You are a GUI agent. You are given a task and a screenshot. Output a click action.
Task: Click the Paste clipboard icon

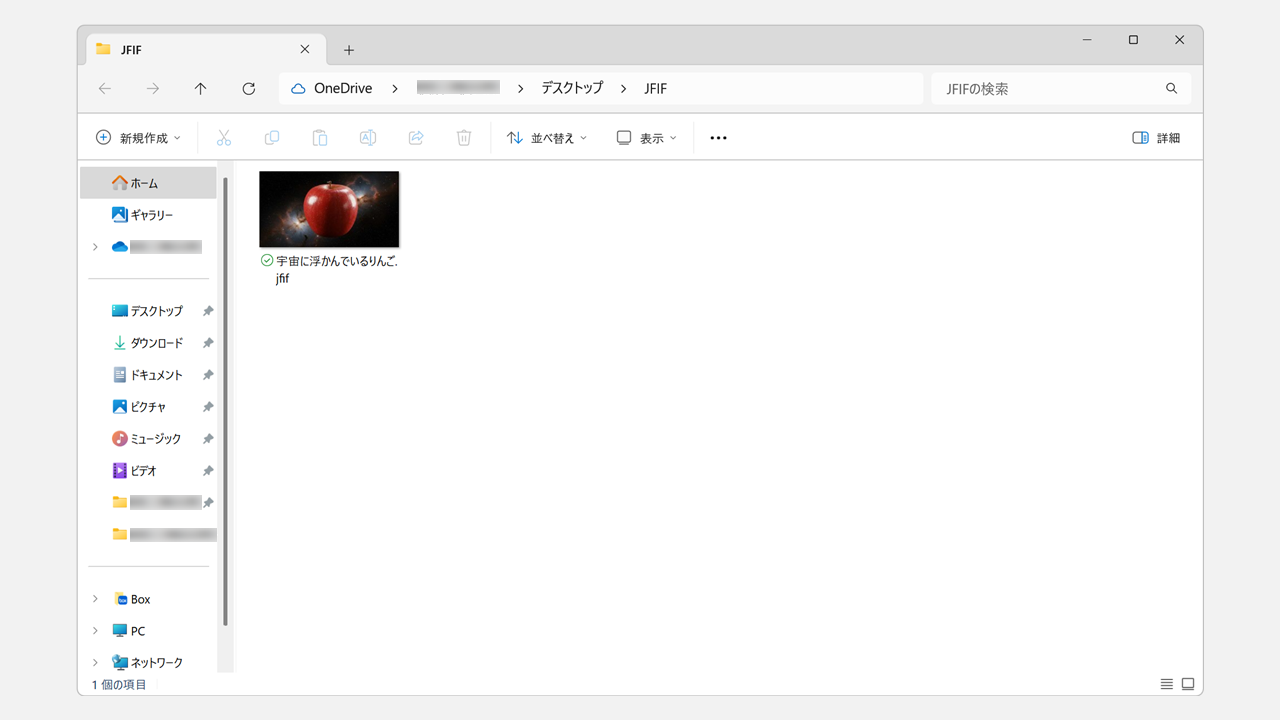pyautogui.click(x=320, y=138)
